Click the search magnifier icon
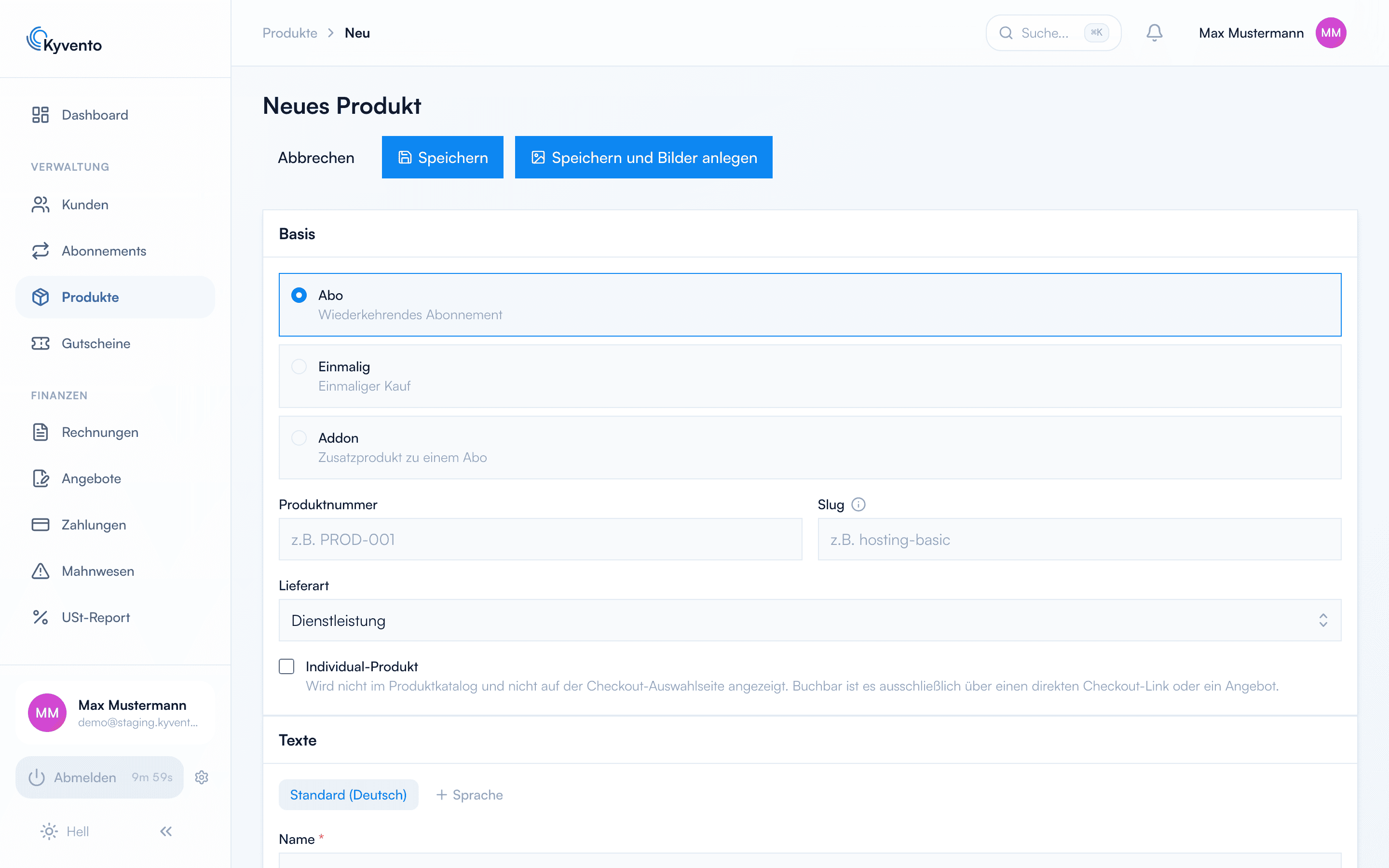 point(1006,33)
